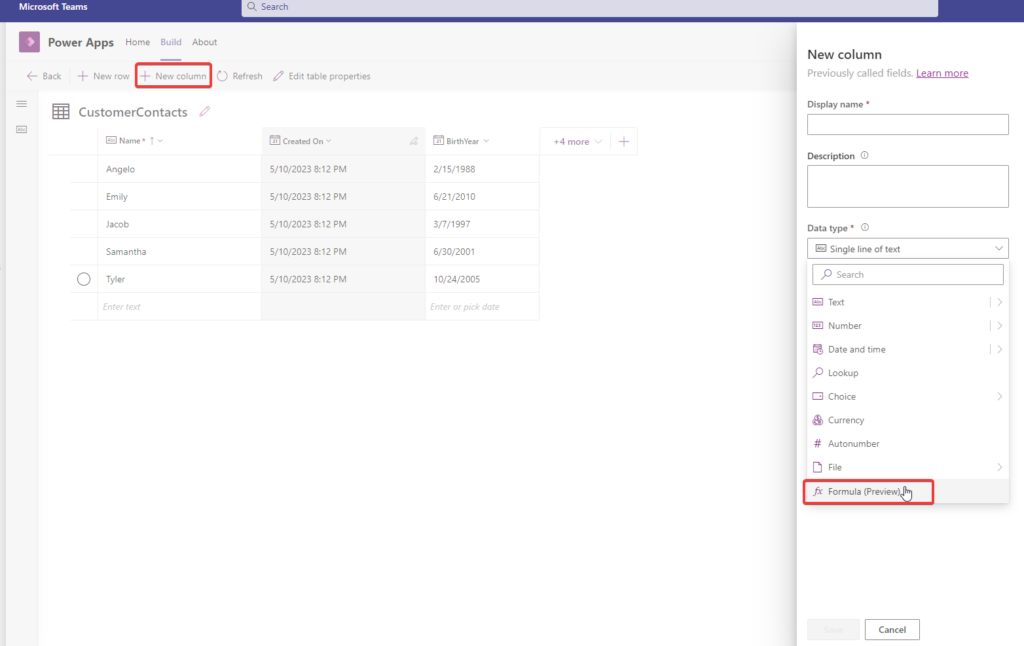Click the plus icon to add column in grid header
This screenshot has width=1024, height=646.
[x=624, y=141]
